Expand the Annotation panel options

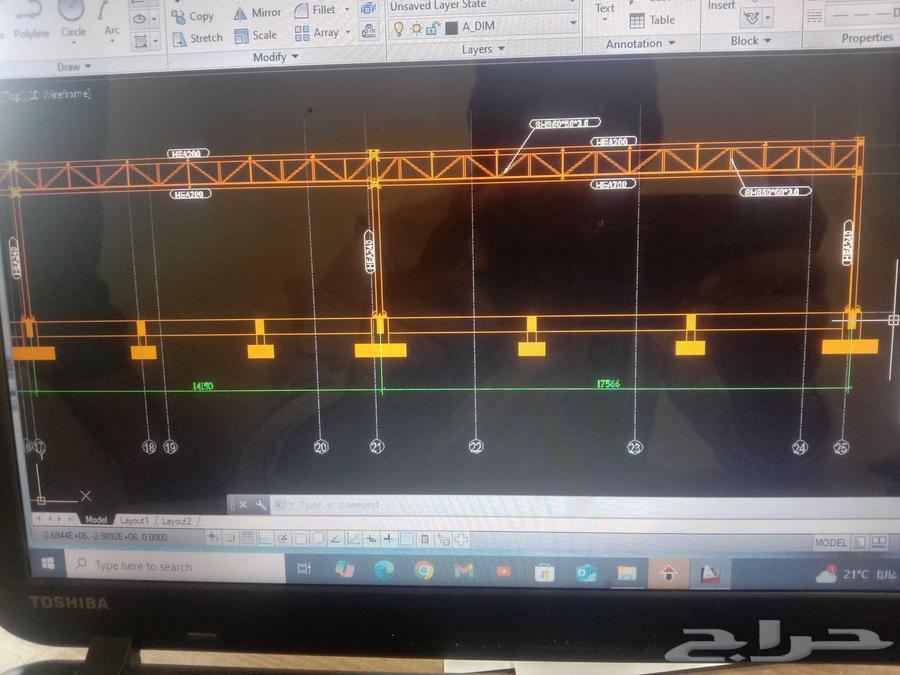click(x=640, y=44)
